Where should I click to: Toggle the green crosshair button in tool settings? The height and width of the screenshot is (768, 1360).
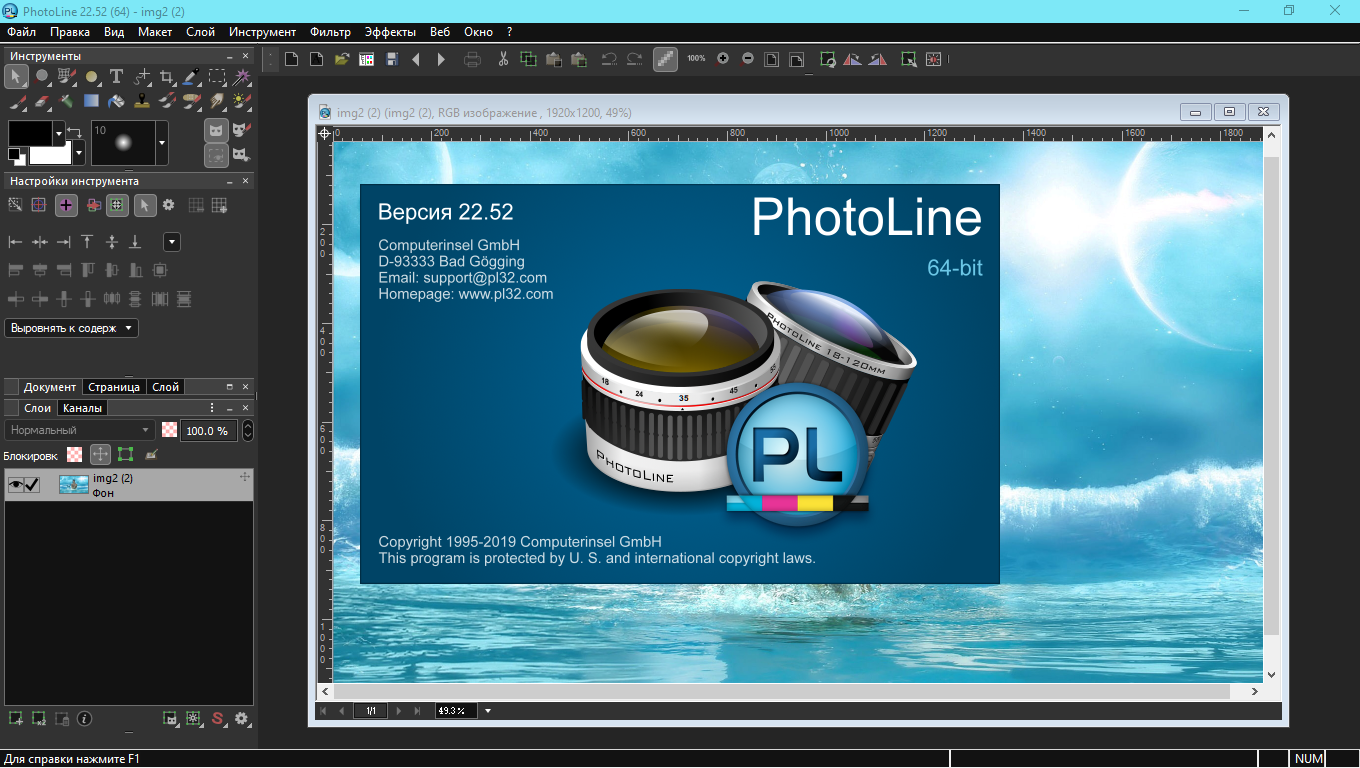[117, 205]
